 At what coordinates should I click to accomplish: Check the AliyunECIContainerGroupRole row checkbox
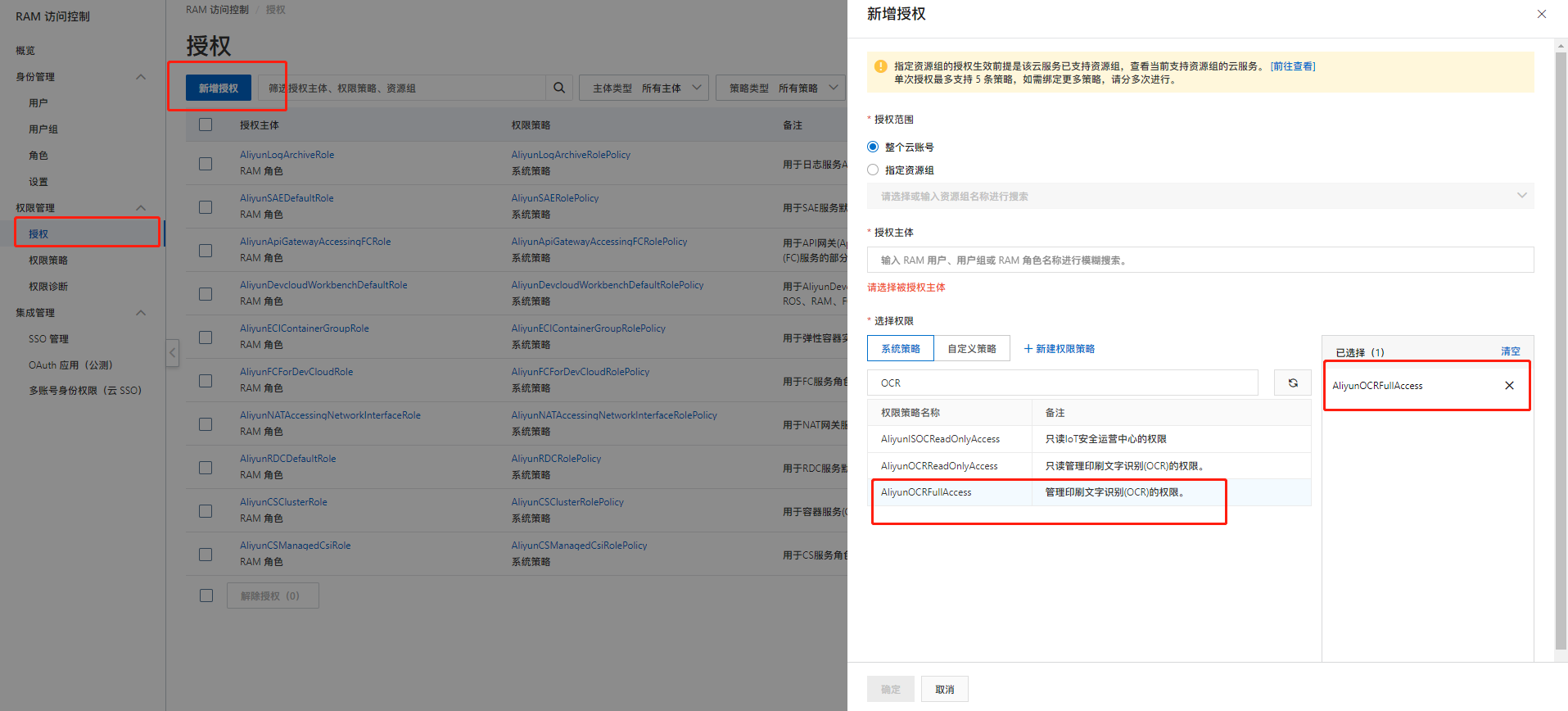point(206,337)
